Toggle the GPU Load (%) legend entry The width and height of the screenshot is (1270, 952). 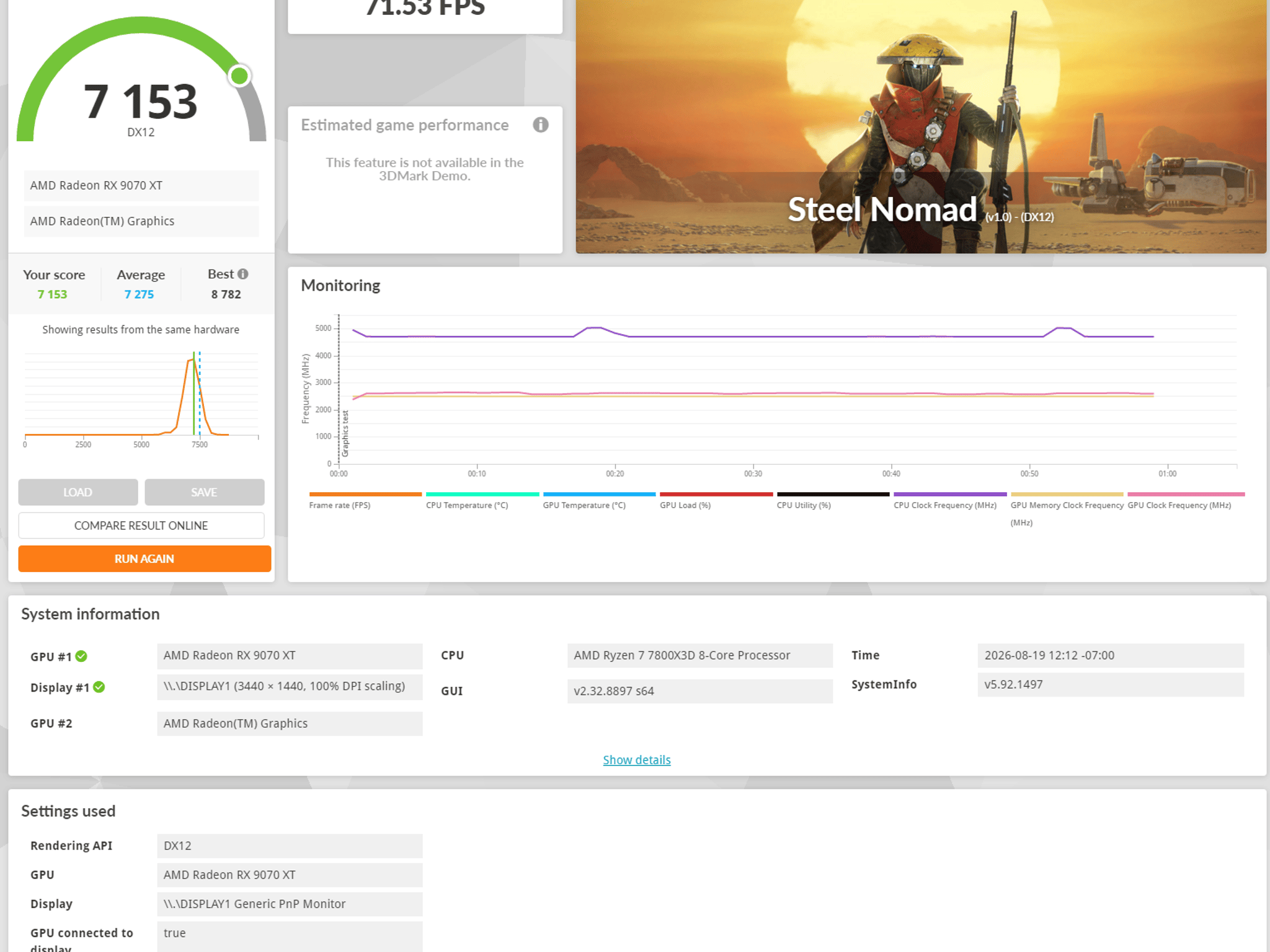click(716, 501)
